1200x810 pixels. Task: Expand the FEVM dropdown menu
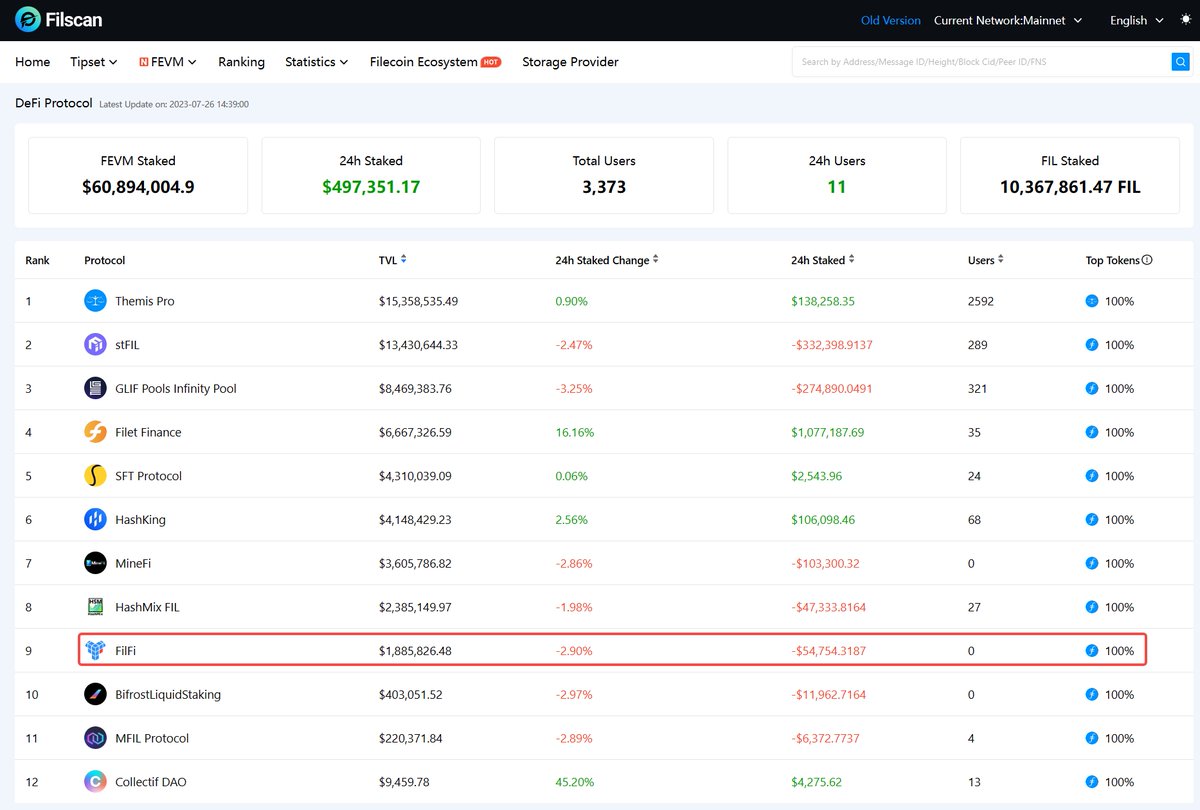tap(168, 62)
